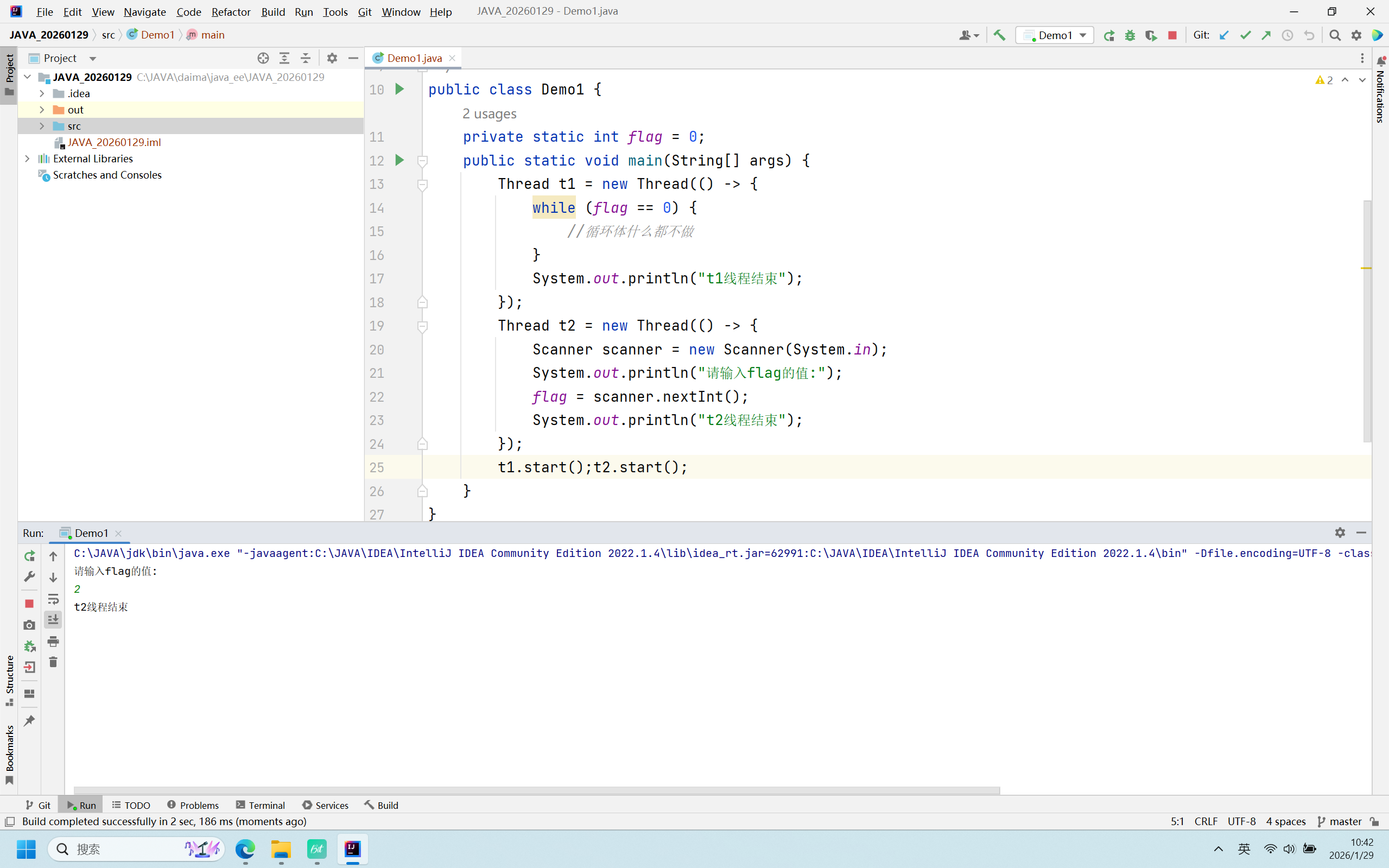
Task: Expand the src folder in tree
Action: coord(42,126)
